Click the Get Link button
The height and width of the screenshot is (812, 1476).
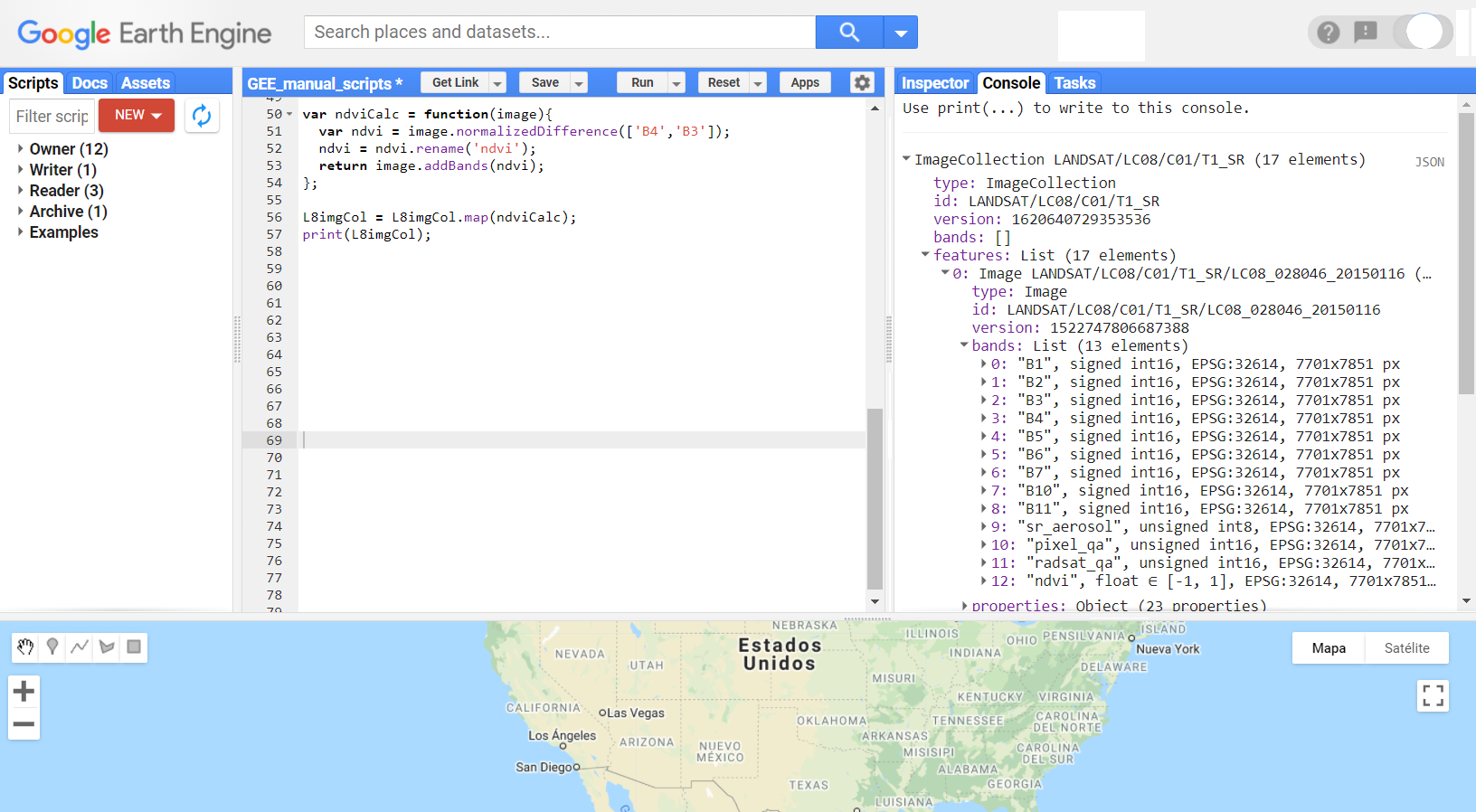tap(455, 82)
